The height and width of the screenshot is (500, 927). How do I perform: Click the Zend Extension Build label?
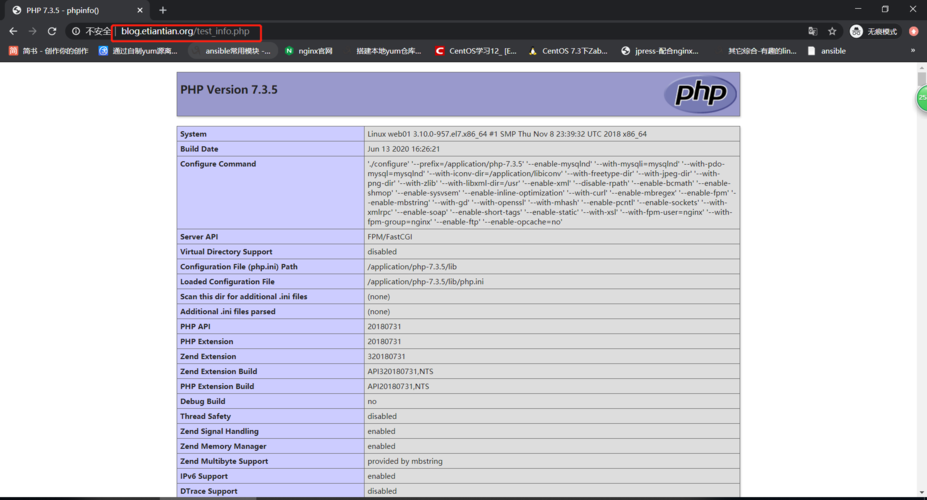pyautogui.click(x=219, y=371)
